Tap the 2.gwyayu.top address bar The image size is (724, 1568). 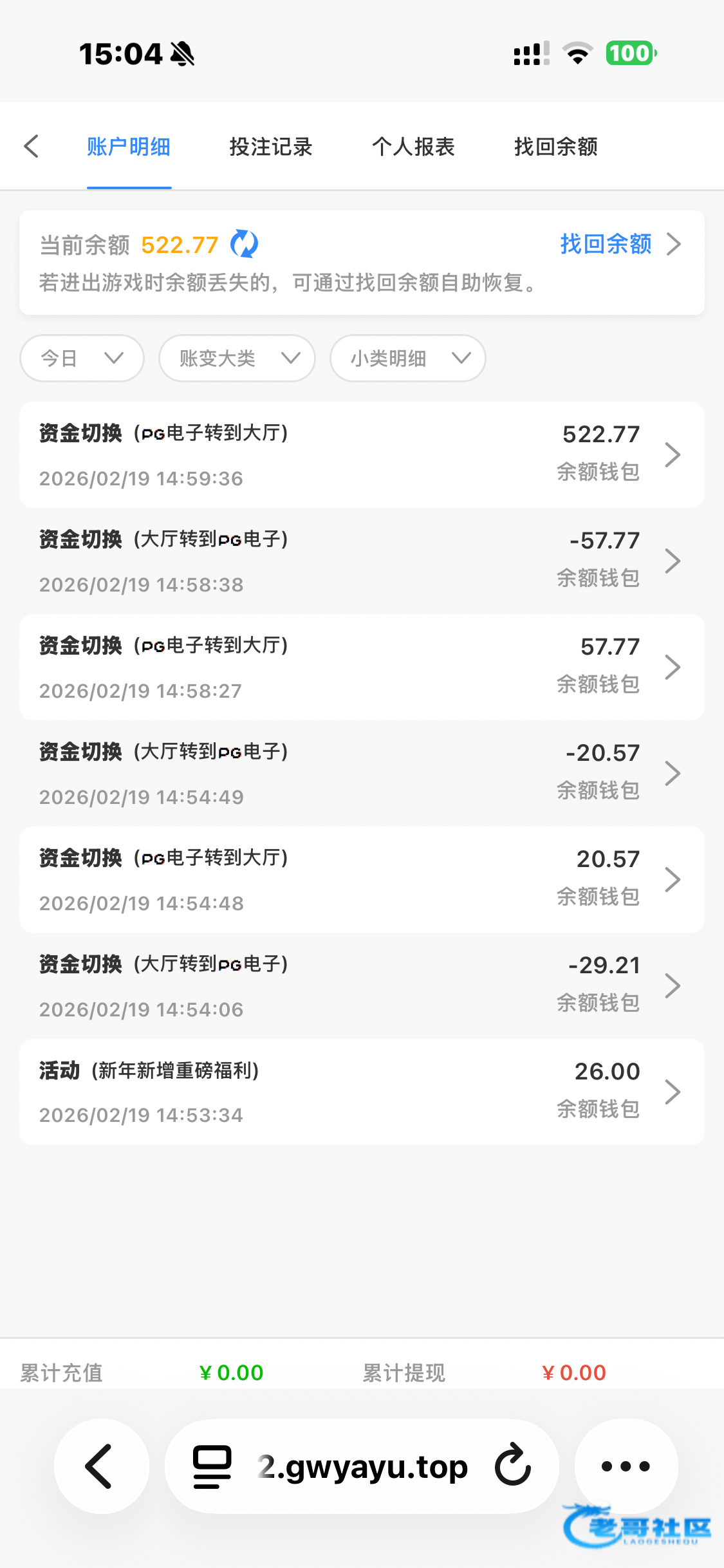tap(363, 1466)
